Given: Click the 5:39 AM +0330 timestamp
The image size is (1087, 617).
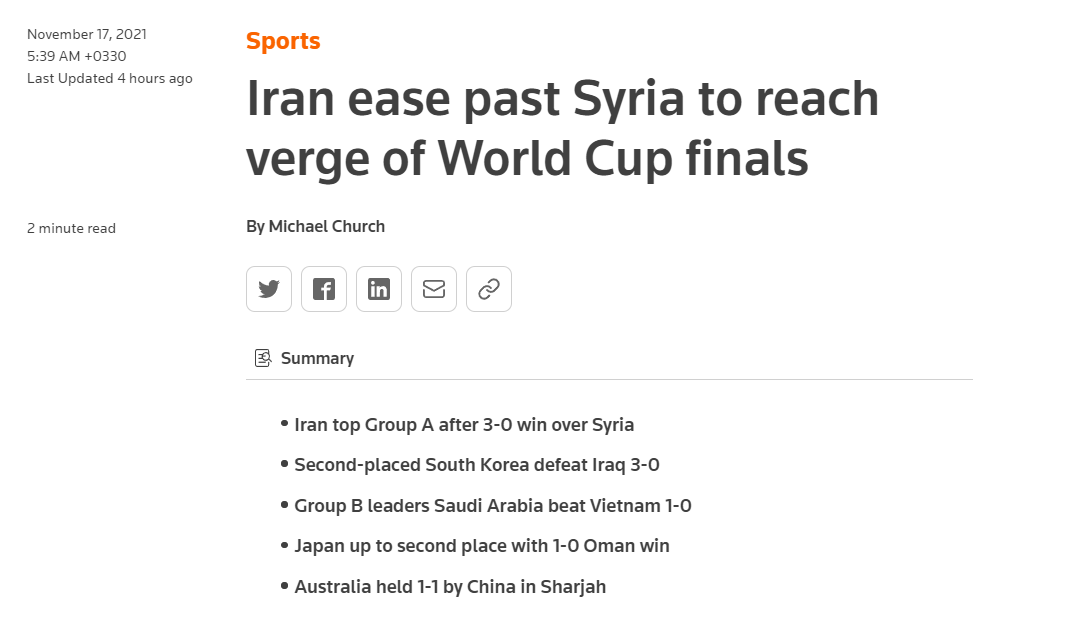Looking at the screenshot, I should click(x=77, y=56).
